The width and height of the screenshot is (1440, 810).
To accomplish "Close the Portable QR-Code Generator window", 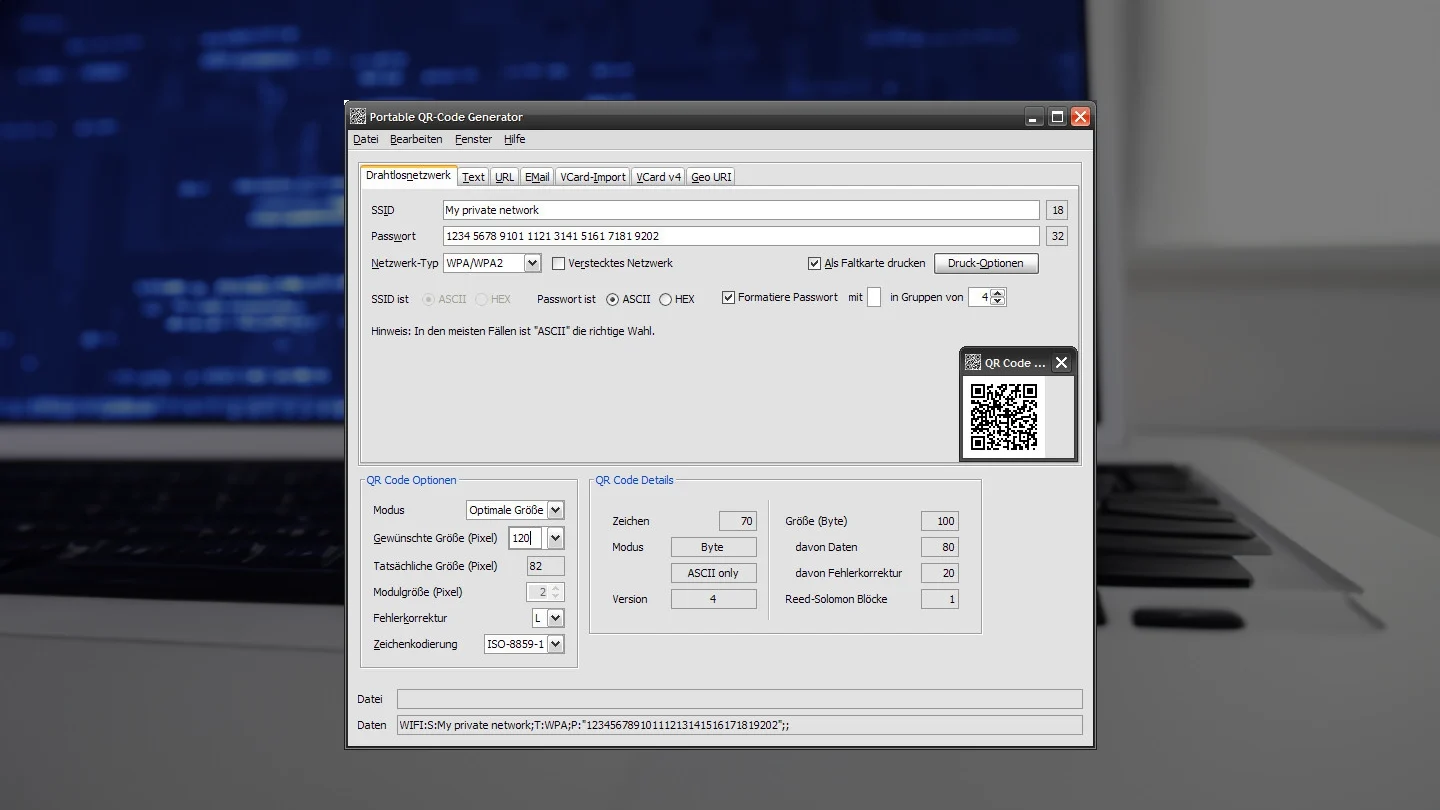I will click(1080, 117).
